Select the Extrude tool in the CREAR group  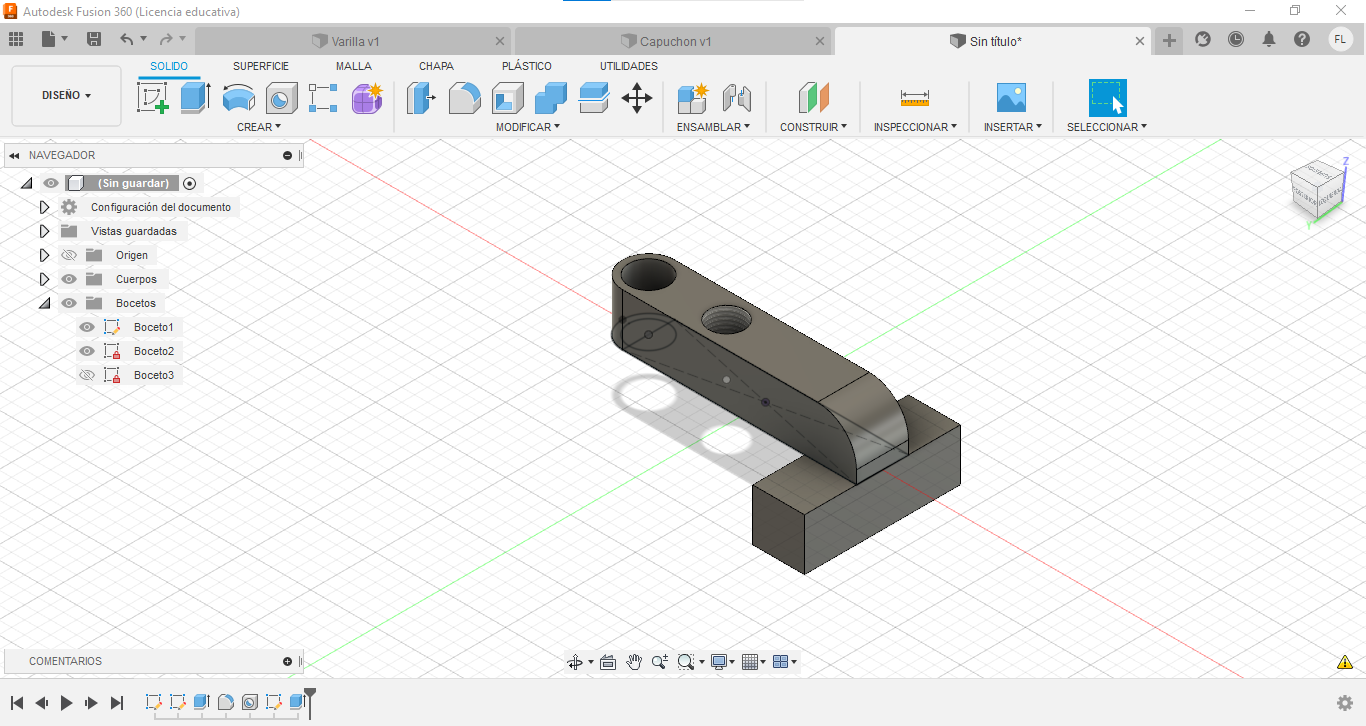(195, 98)
